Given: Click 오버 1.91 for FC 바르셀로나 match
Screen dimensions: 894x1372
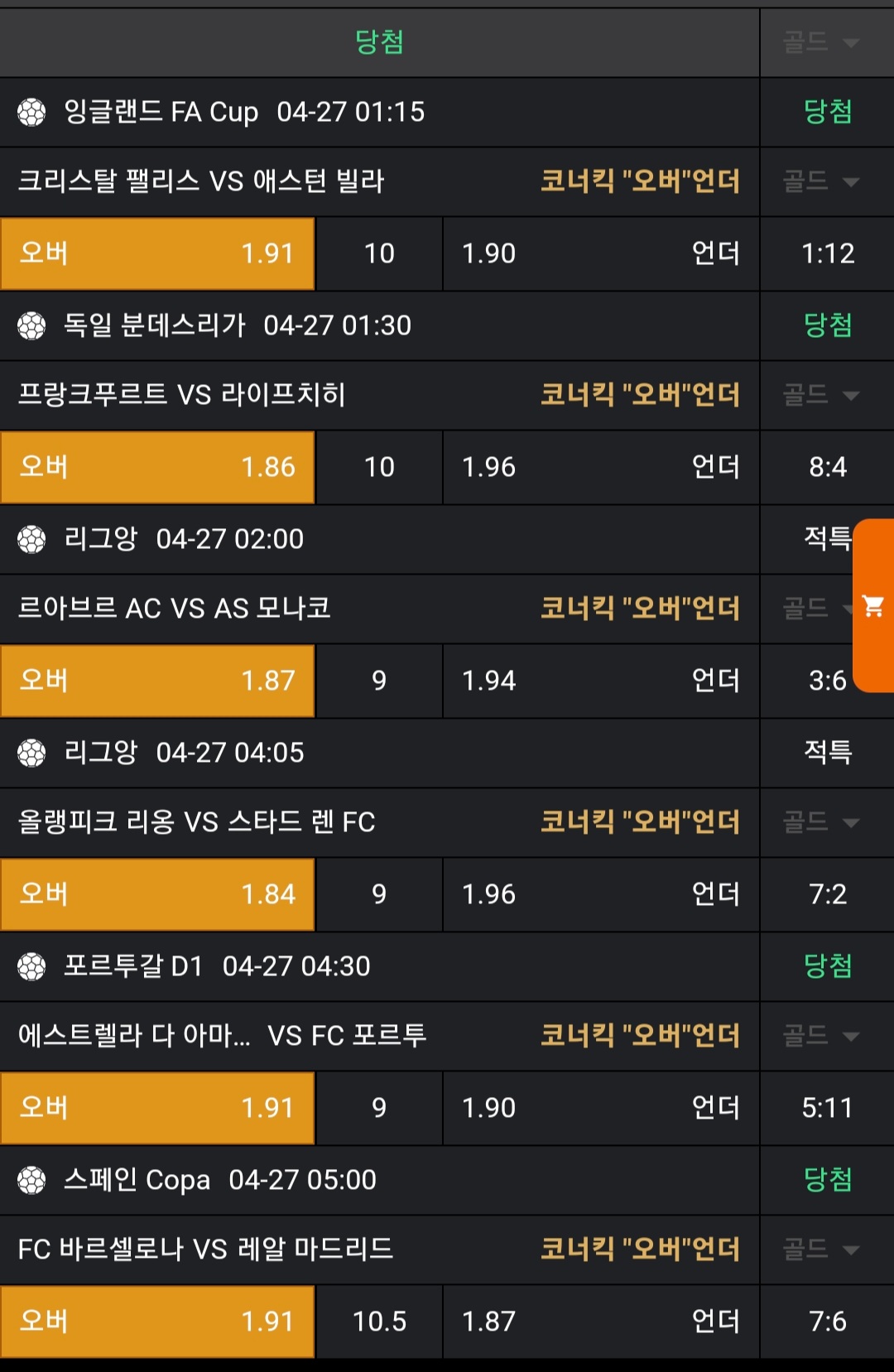Looking at the screenshot, I should click(x=157, y=1321).
